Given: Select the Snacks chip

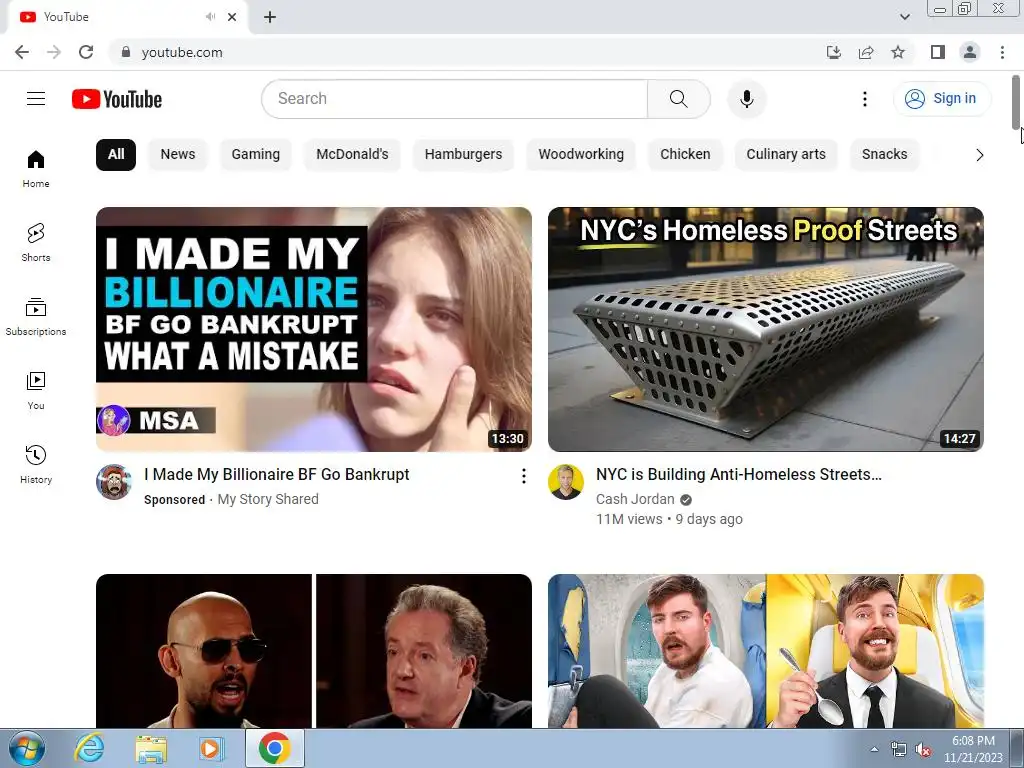Looking at the screenshot, I should [884, 155].
